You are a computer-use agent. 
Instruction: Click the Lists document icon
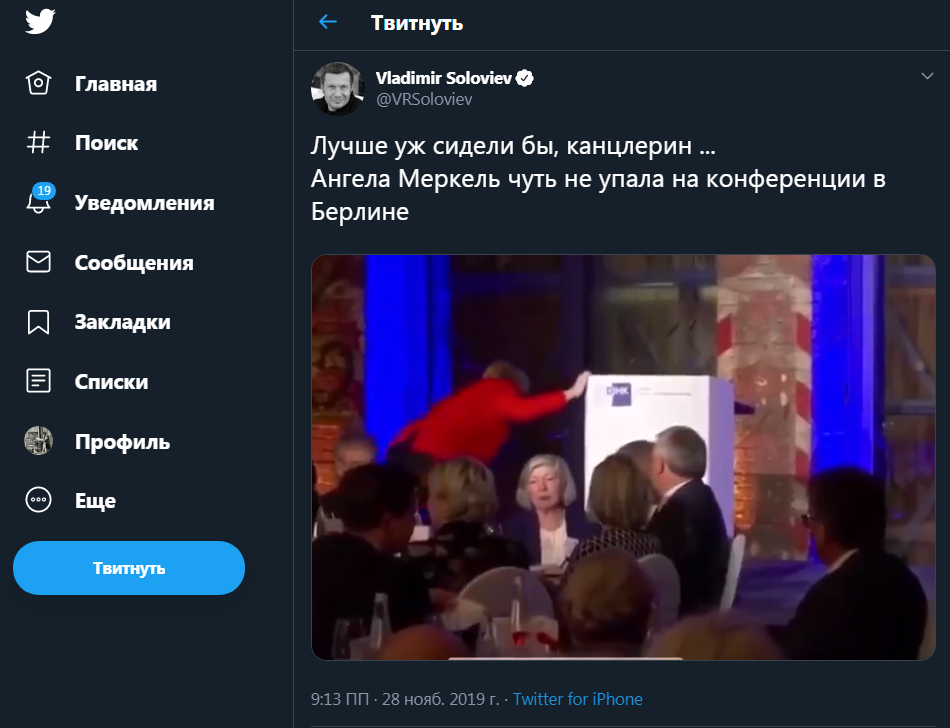(x=38, y=381)
